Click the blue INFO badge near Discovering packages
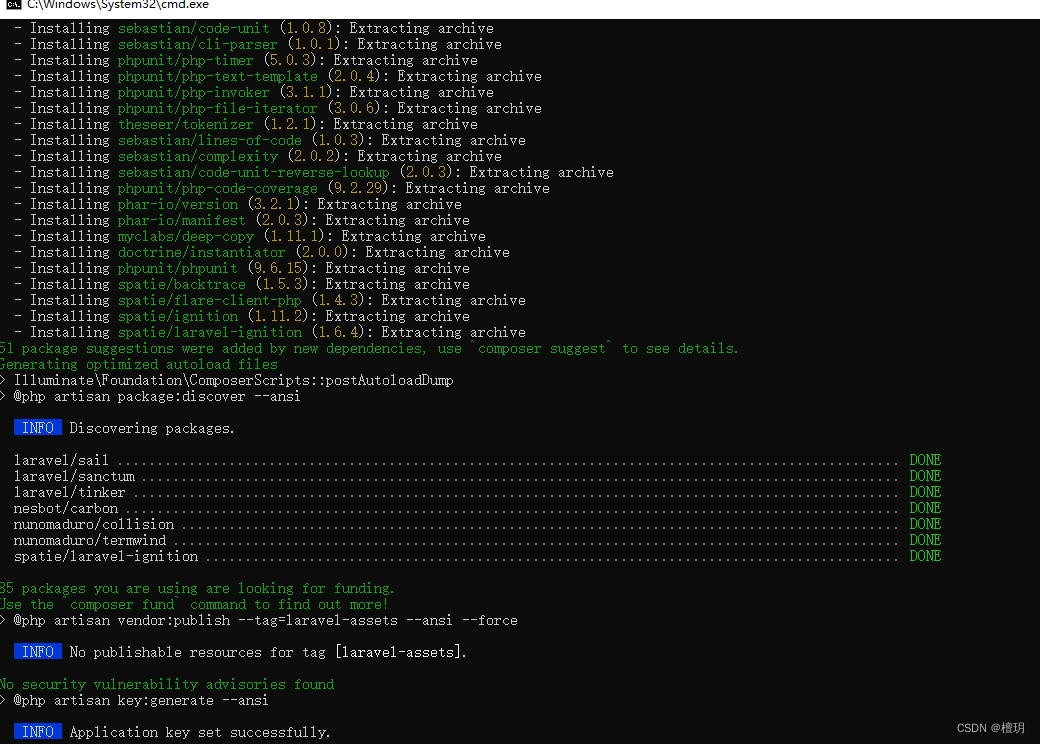1040x744 pixels. [37, 427]
